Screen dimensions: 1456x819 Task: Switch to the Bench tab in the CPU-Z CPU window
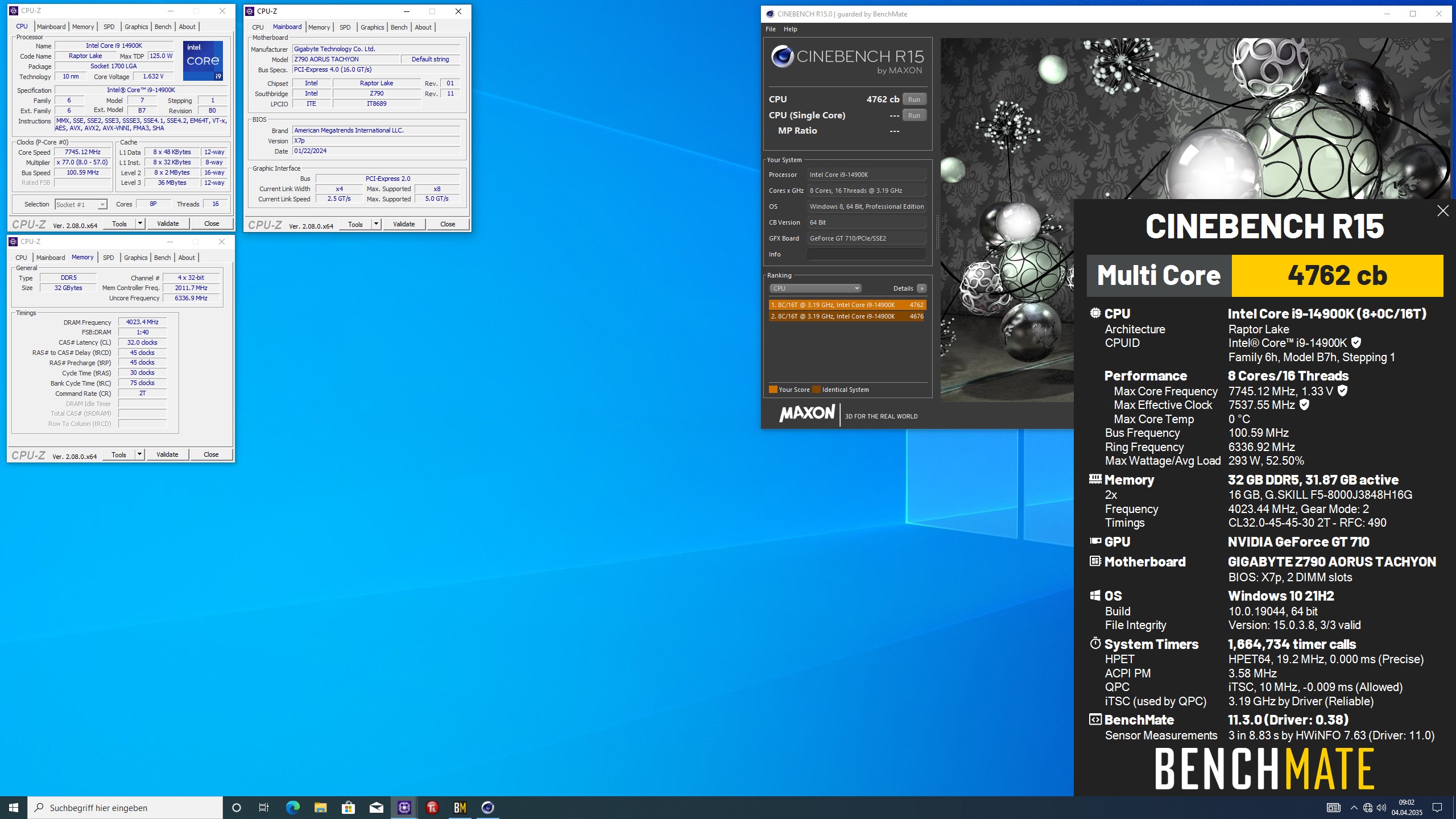click(x=163, y=27)
